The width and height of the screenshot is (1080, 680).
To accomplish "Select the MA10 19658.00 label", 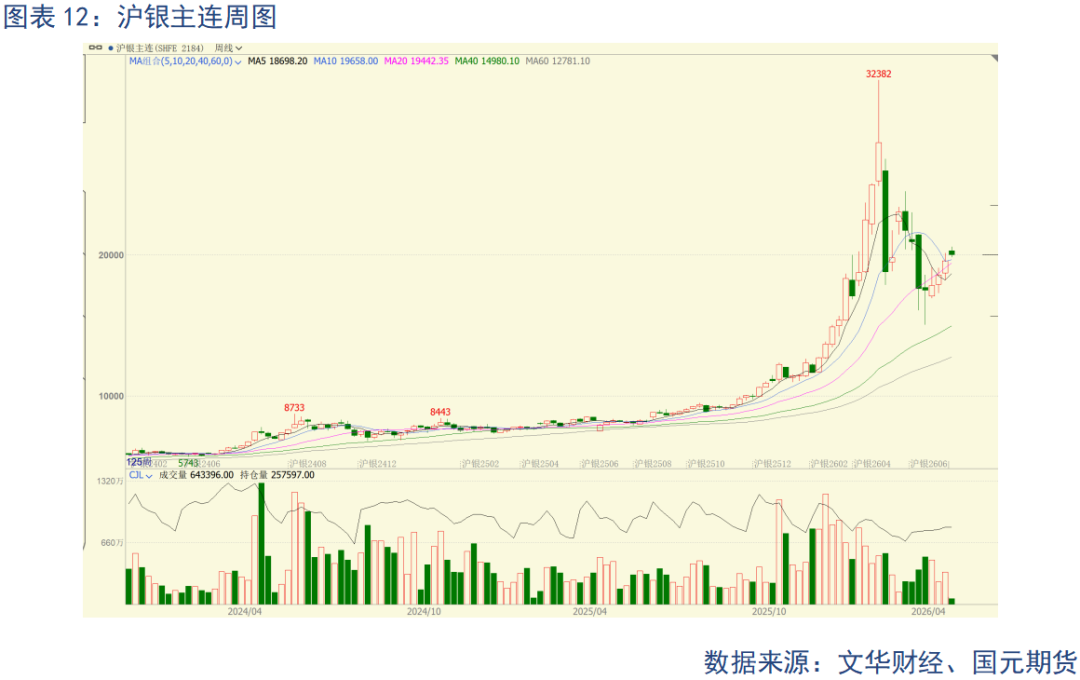I will [x=345, y=61].
